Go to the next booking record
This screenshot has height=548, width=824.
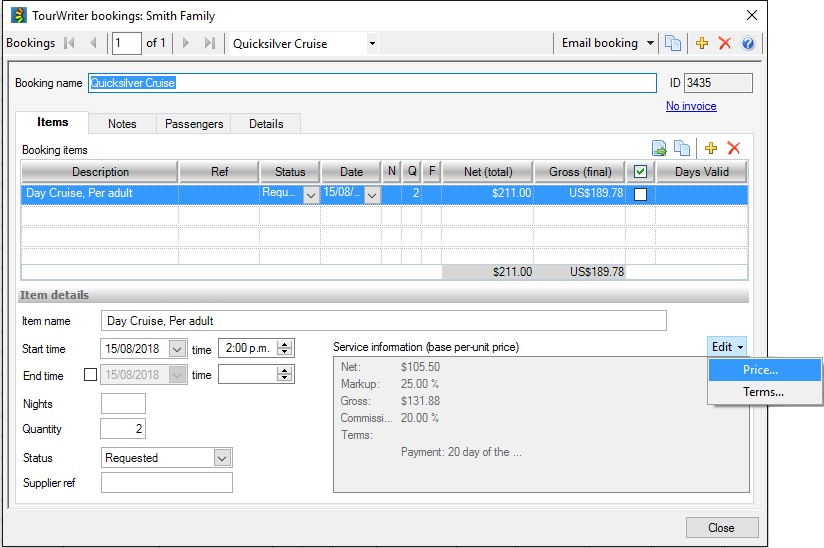click(x=185, y=43)
